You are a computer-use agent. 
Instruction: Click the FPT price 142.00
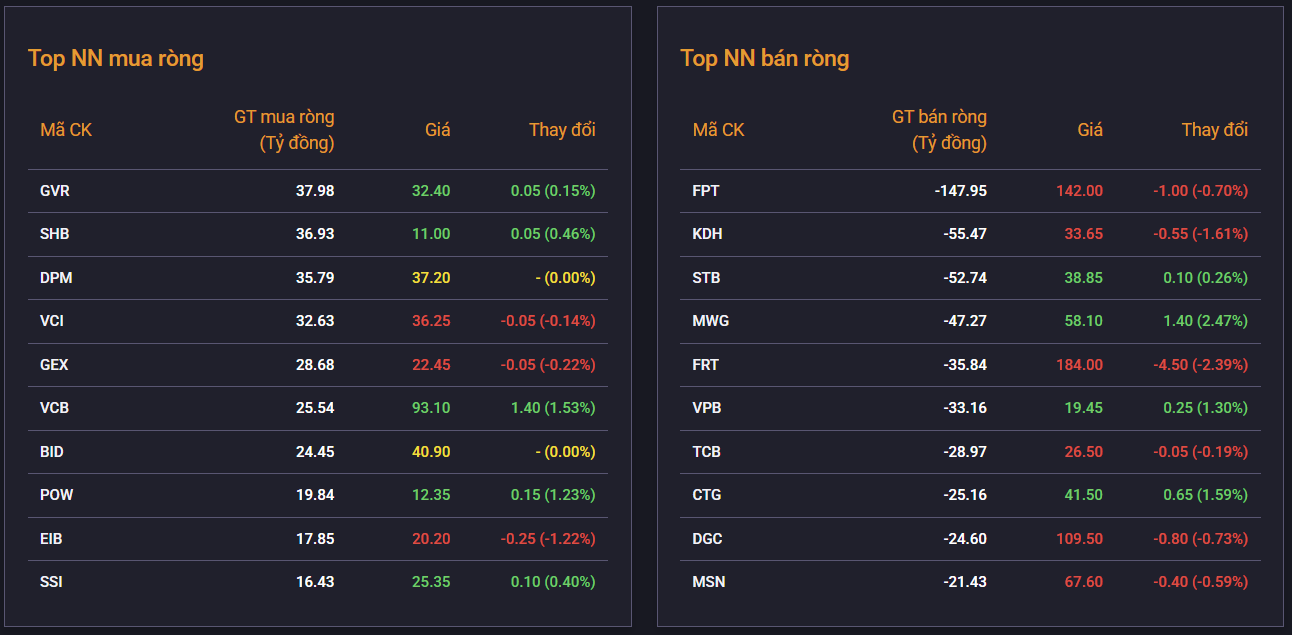(x=1079, y=191)
